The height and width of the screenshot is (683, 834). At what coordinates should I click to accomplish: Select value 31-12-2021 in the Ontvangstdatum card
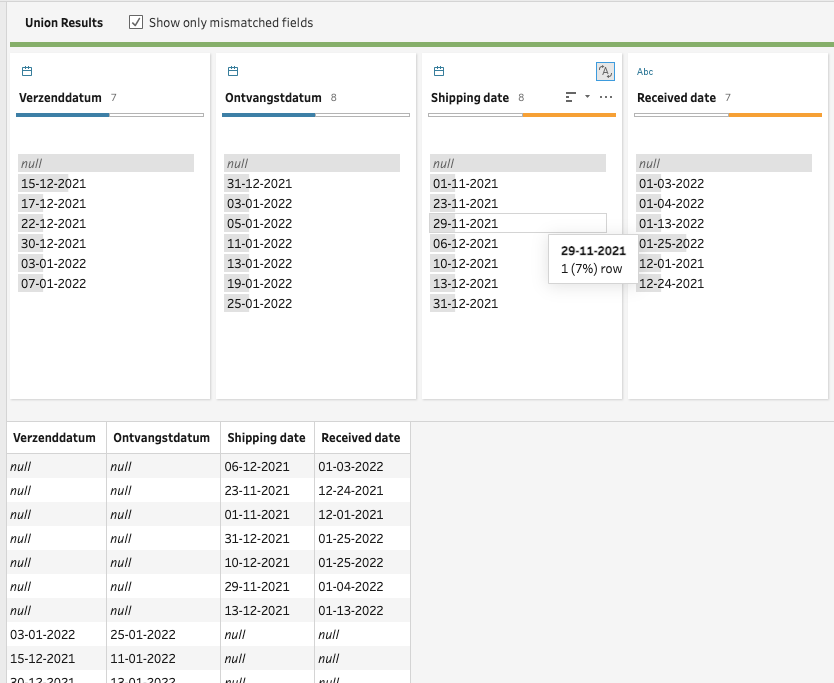point(259,184)
